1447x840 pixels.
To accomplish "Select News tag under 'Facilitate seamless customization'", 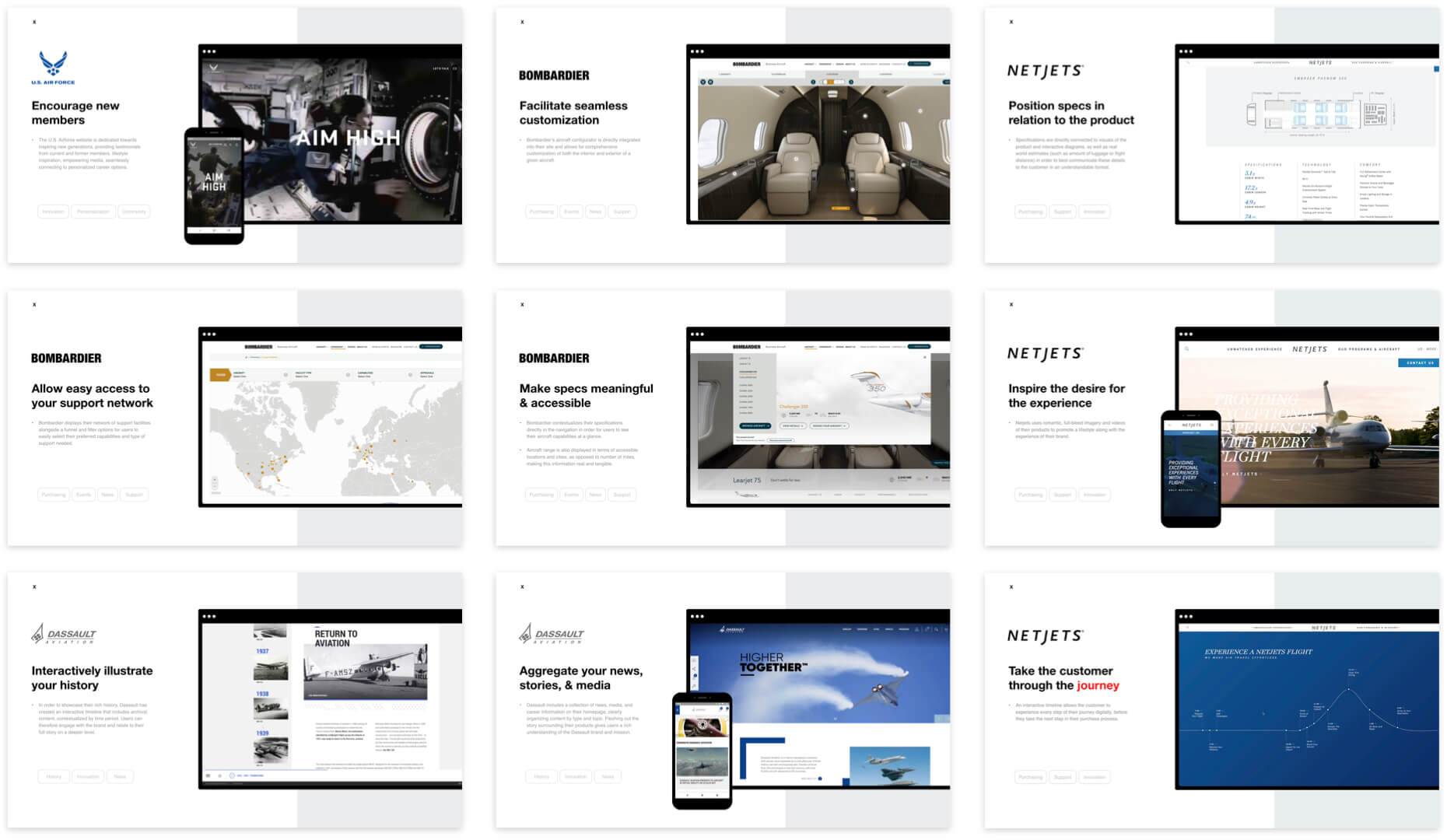I will coord(595,212).
